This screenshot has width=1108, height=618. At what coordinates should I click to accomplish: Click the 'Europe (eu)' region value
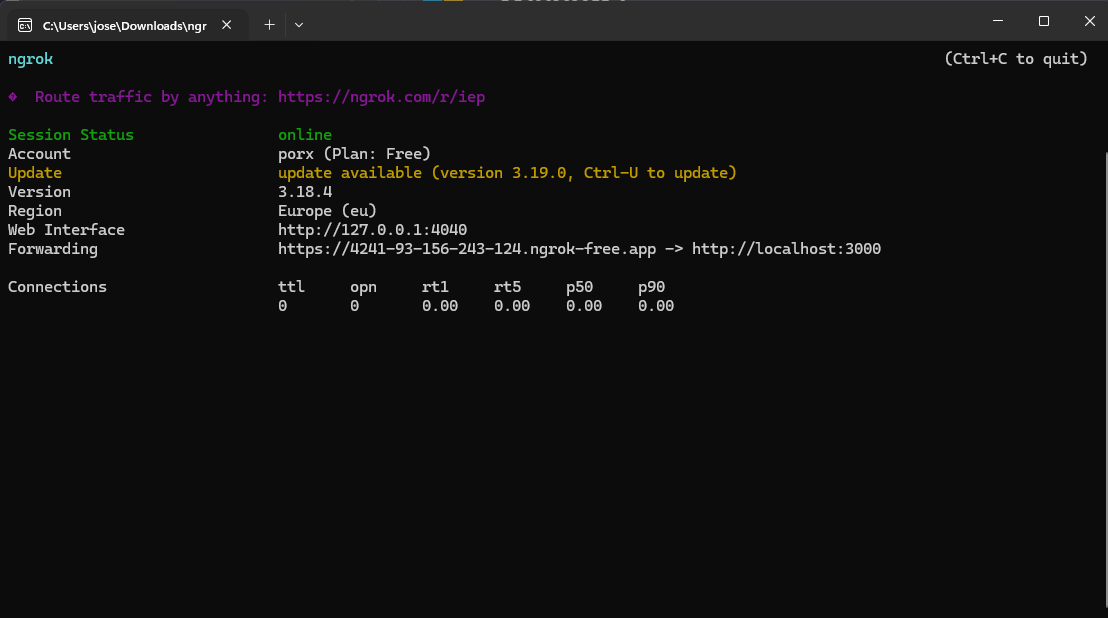tap(327, 211)
